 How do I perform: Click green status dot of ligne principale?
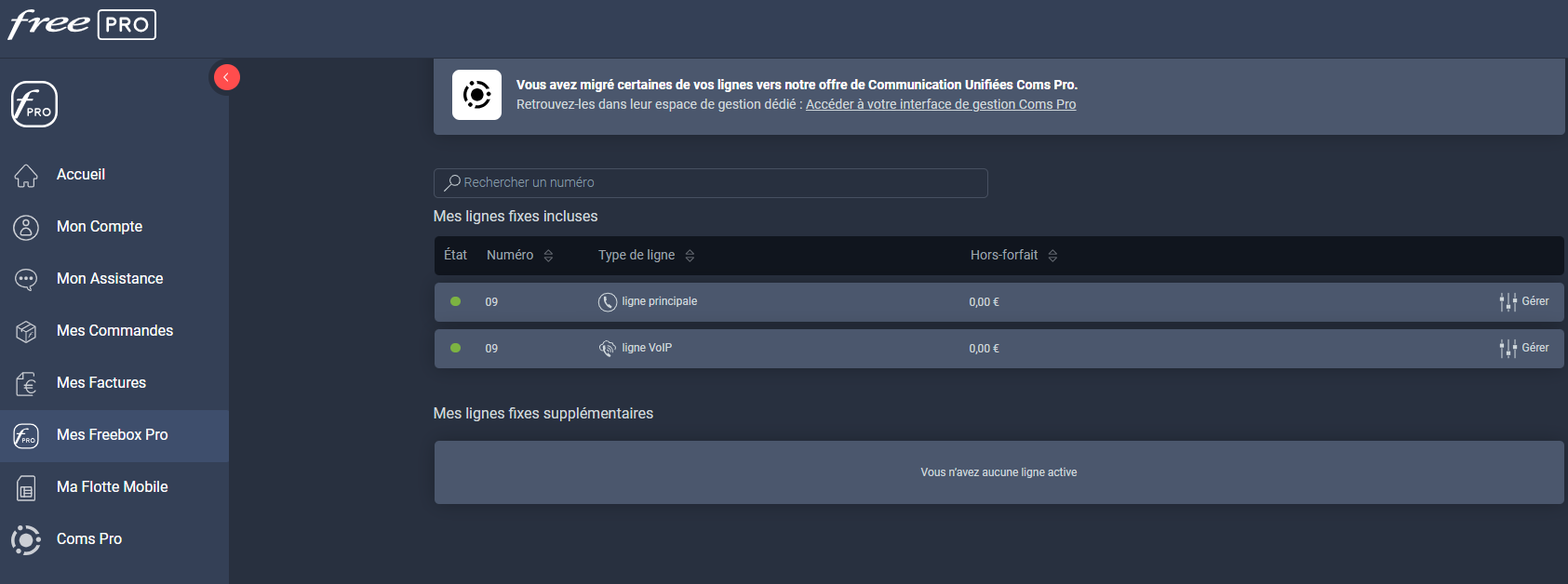click(x=455, y=301)
